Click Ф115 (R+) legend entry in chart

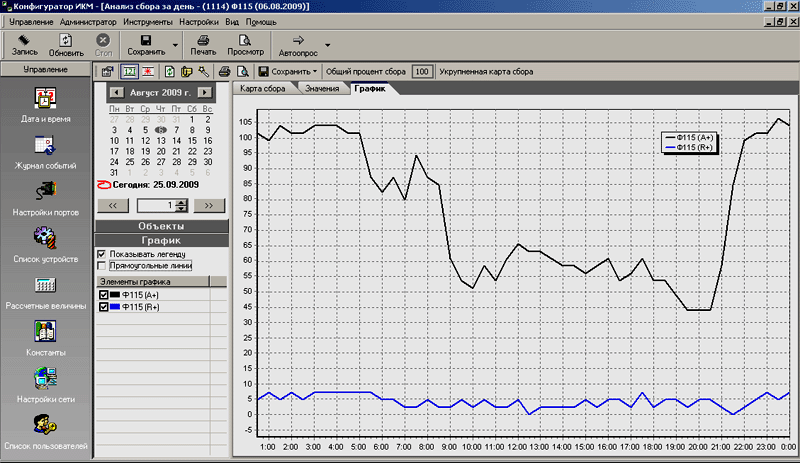(689, 148)
